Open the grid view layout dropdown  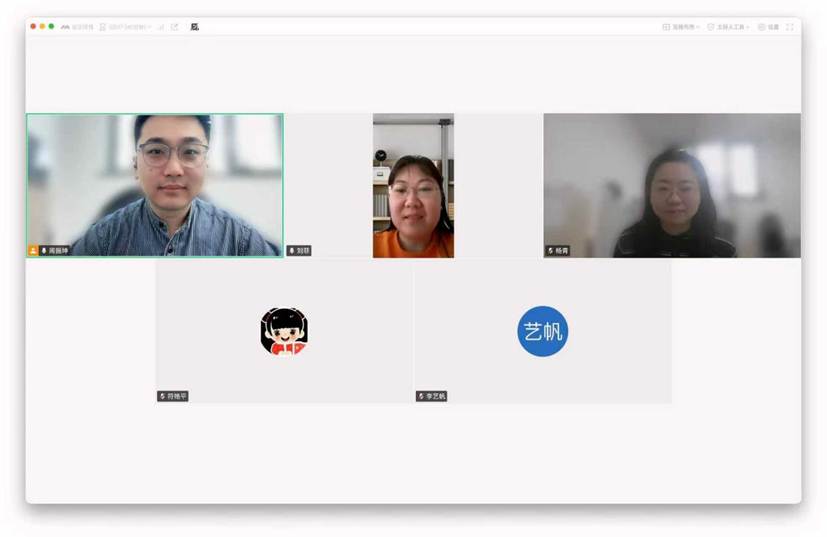[681, 27]
